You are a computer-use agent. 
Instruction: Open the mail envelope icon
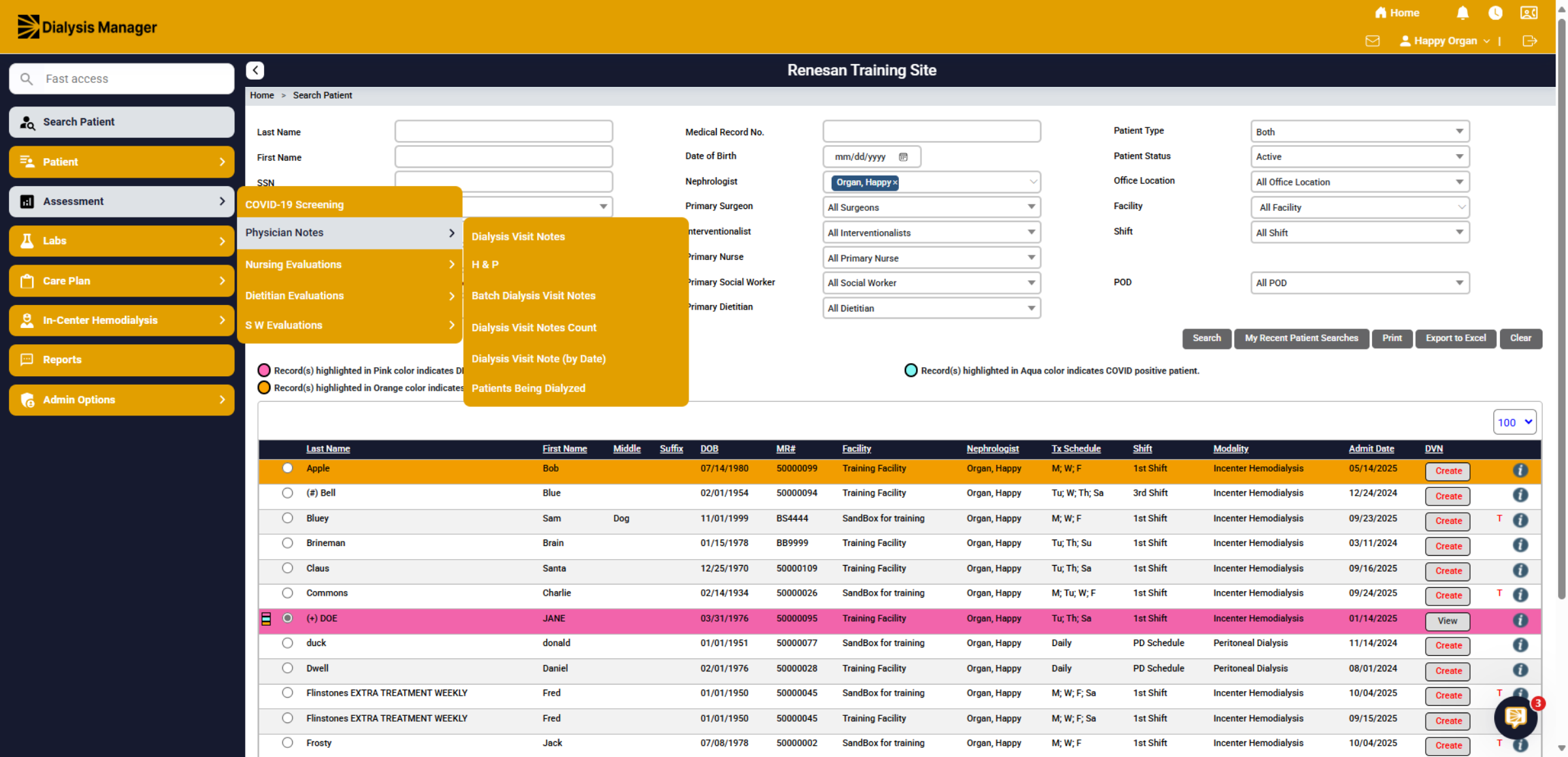pyautogui.click(x=1373, y=41)
